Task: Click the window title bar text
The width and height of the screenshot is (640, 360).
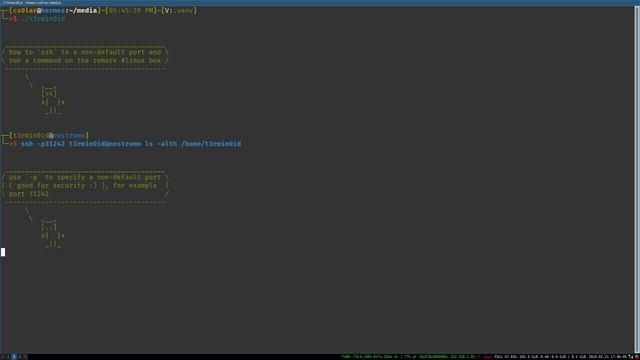Action: click(x=31, y=2)
